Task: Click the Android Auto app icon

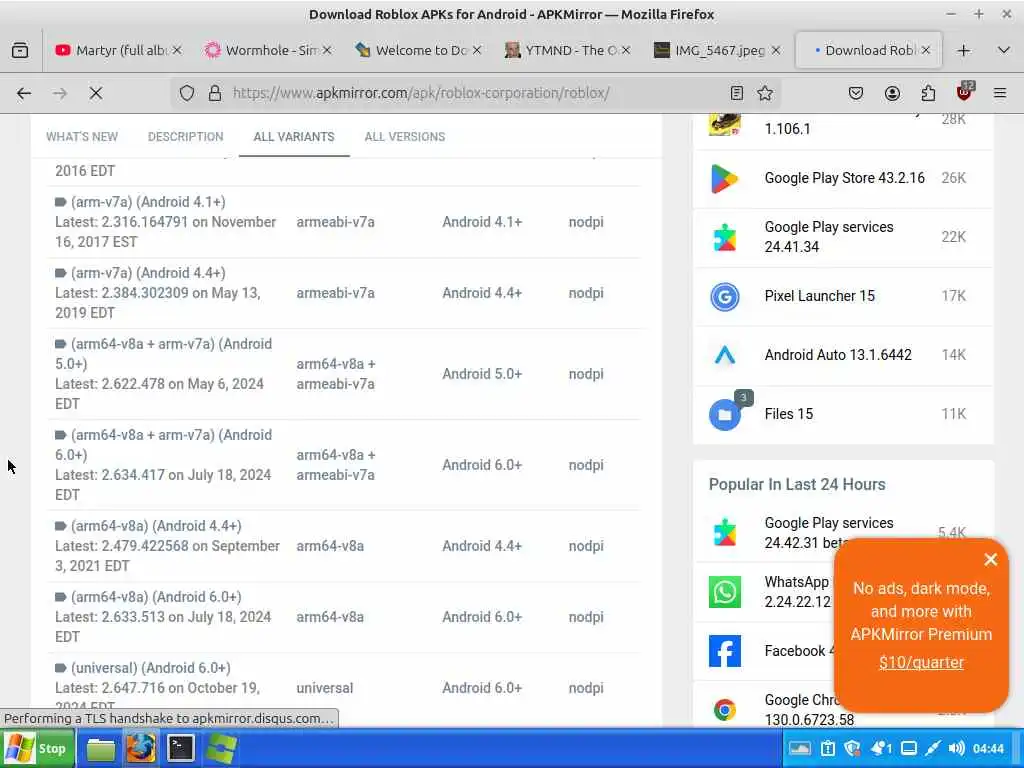Action: (x=724, y=355)
